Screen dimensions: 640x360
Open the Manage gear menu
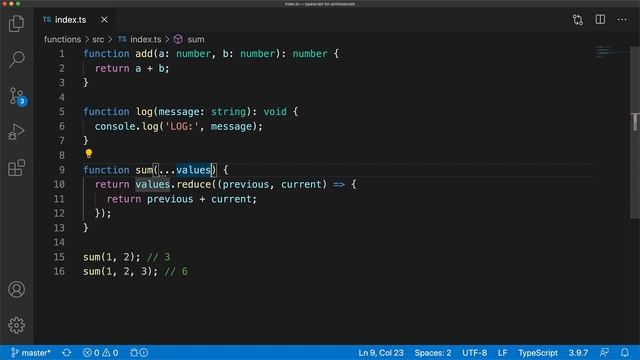[x=16, y=325]
